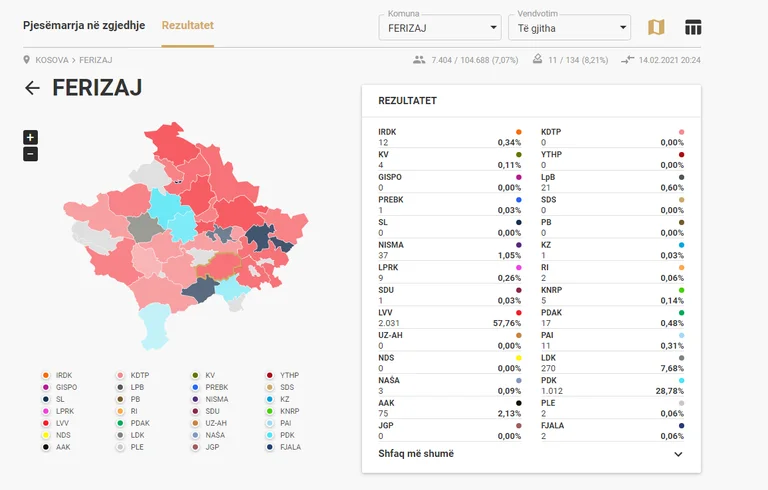Click UZ-AH in map legend

pos(209,423)
